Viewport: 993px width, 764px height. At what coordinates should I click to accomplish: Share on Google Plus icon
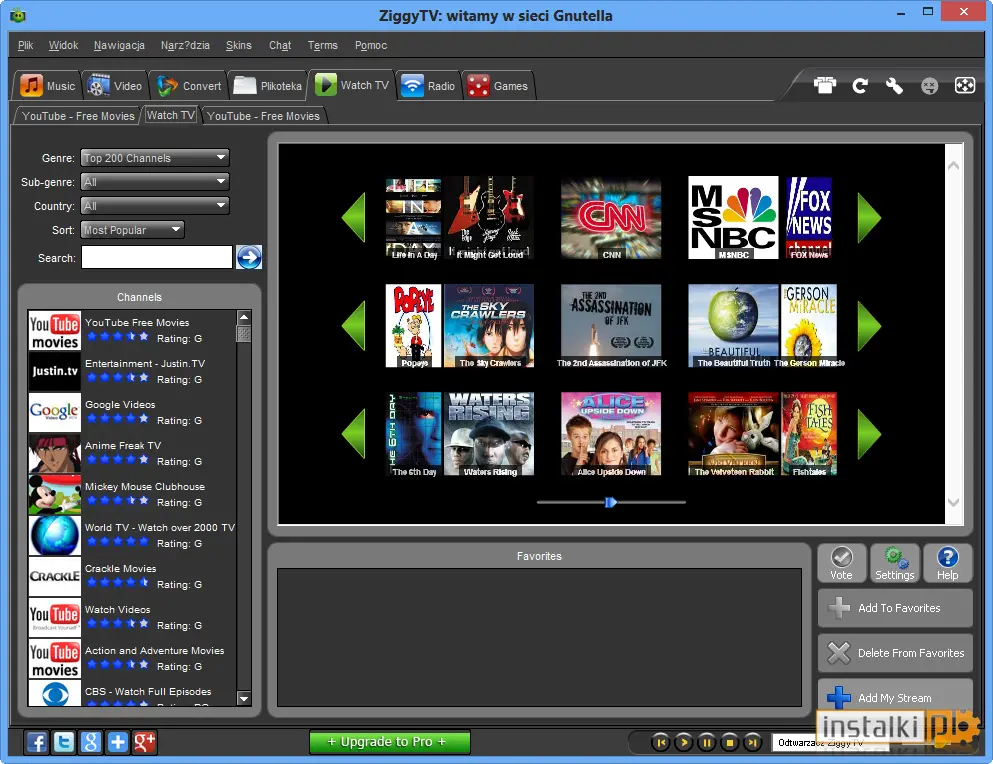point(144,742)
